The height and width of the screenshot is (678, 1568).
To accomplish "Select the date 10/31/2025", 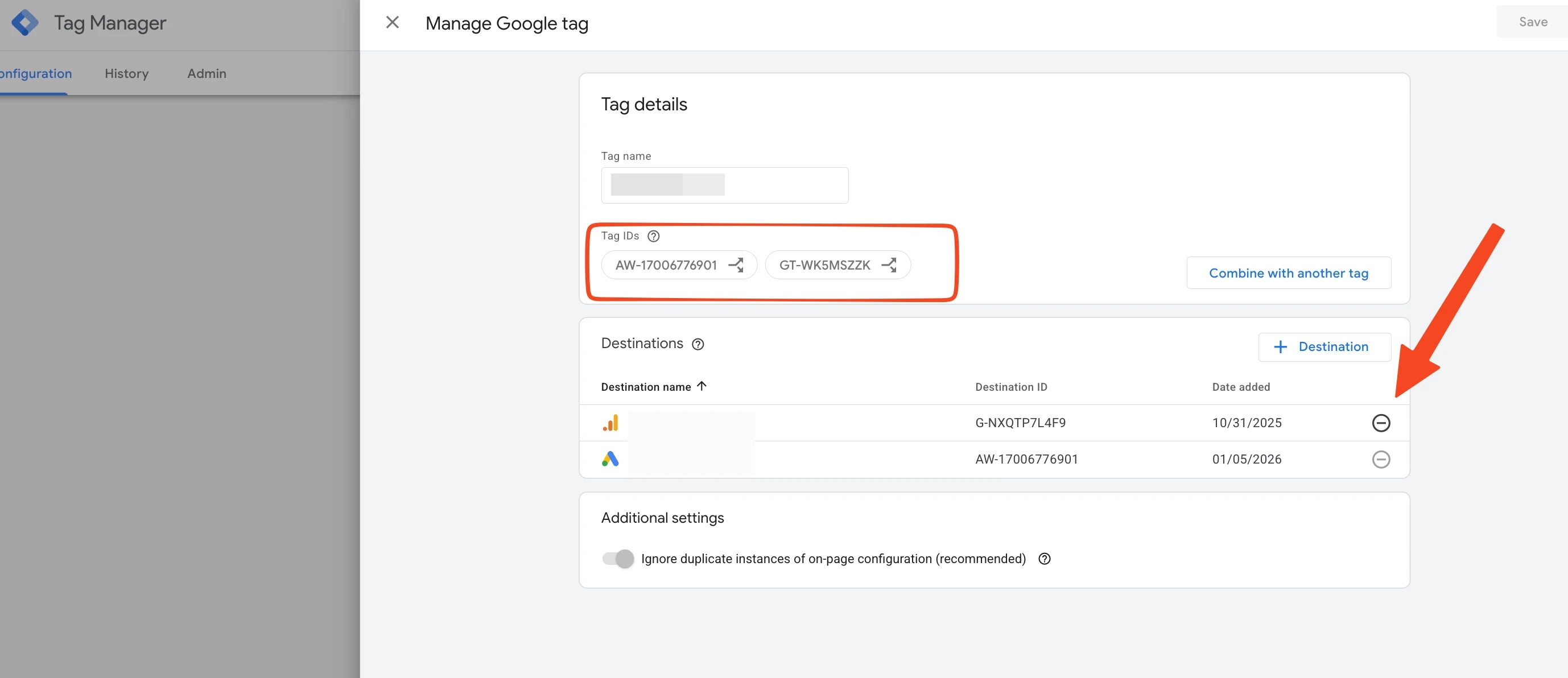I will pyautogui.click(x=1247, y=423).
